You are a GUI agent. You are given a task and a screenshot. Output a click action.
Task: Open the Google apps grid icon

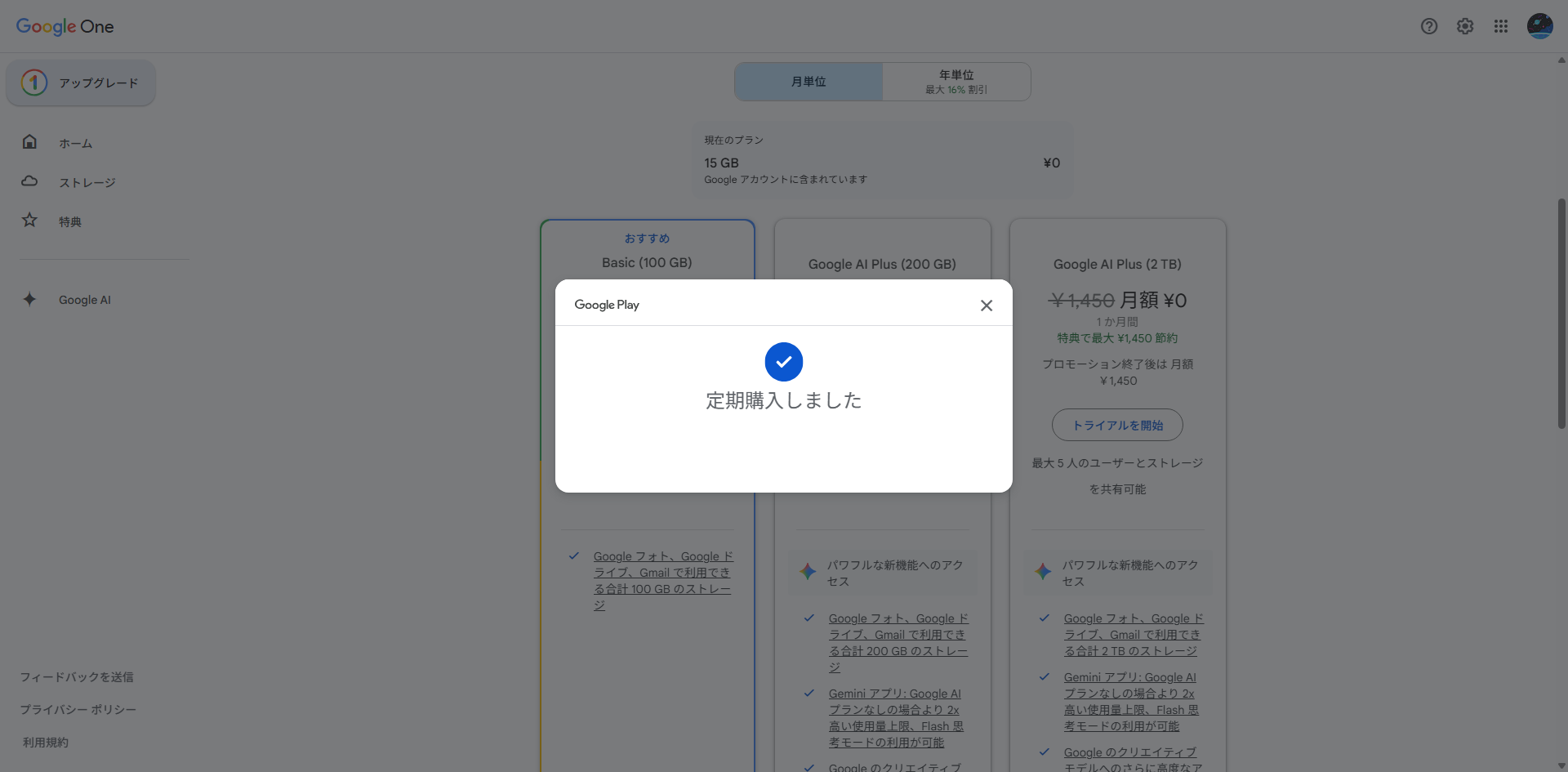[1501, 26]
